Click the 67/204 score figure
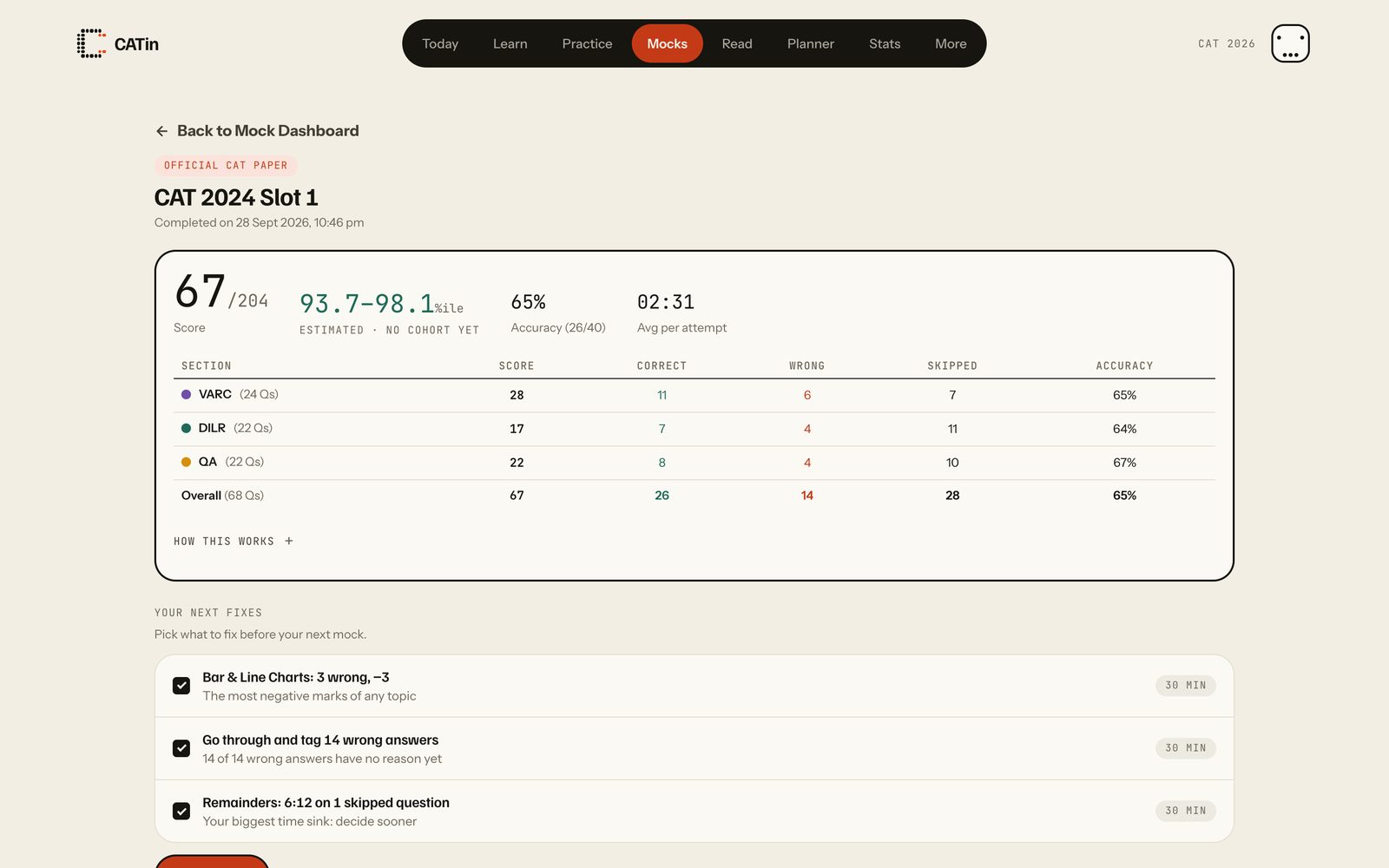This screenshot has width=1389, height=868. [221, 292]
